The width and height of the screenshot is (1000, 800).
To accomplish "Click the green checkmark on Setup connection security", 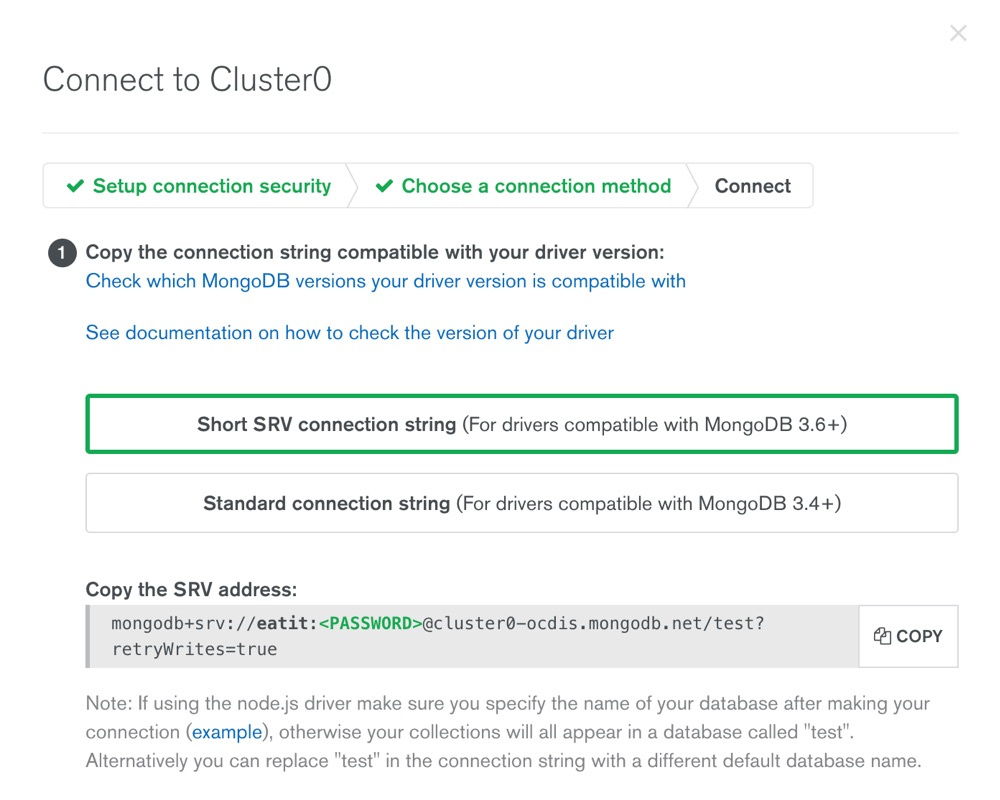I will pos(76,186).
